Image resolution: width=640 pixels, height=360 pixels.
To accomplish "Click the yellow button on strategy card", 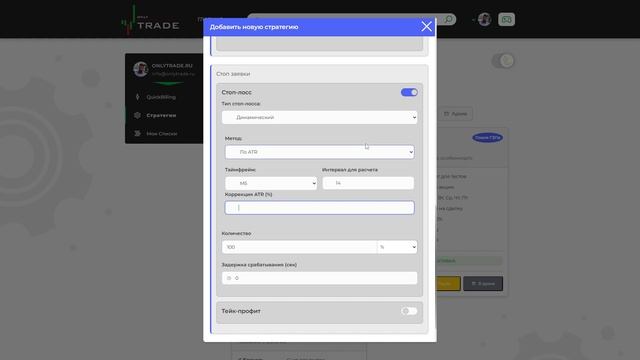I will pyautogui.click(x=448, y=283).
